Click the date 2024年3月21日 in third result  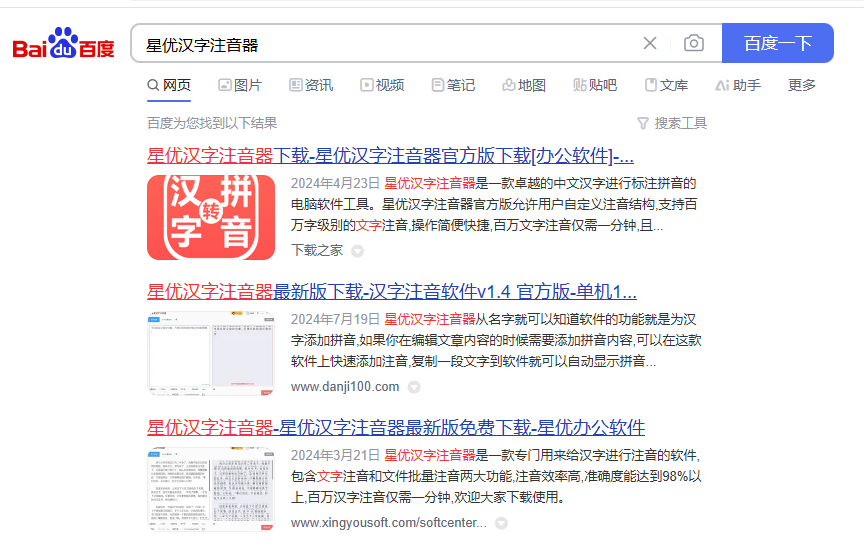(x=335, y=456)
